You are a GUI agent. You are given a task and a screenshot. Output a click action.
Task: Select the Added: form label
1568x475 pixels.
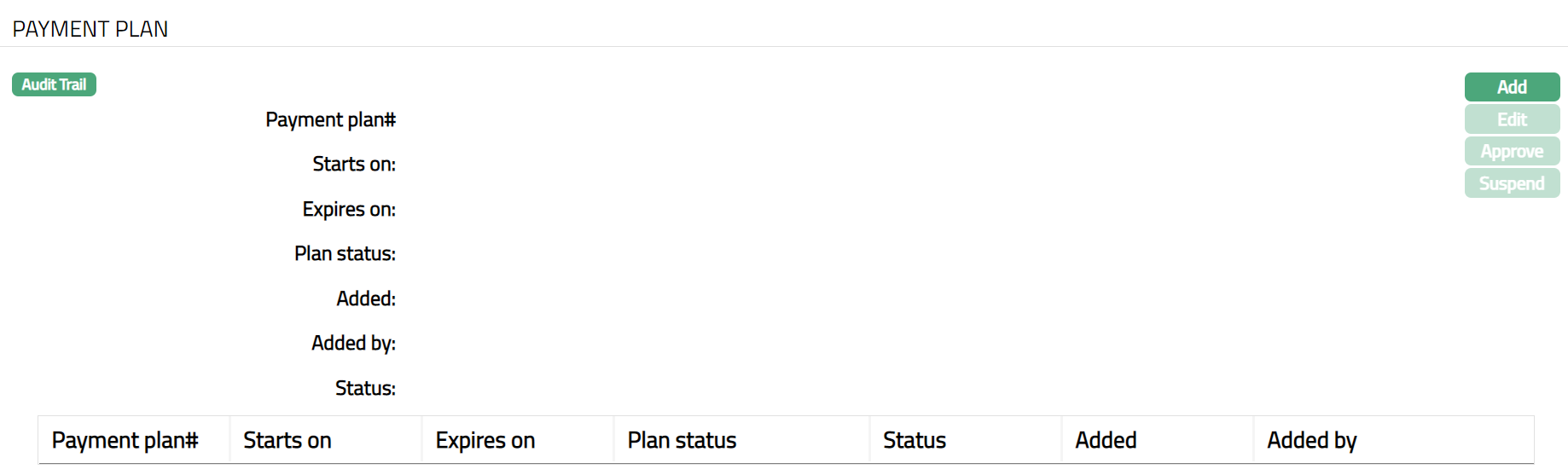tap(366, 298)
